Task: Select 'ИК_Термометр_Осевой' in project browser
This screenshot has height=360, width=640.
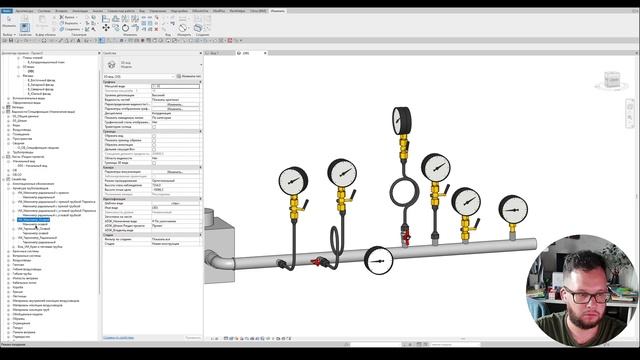Action: coord(34,229)
